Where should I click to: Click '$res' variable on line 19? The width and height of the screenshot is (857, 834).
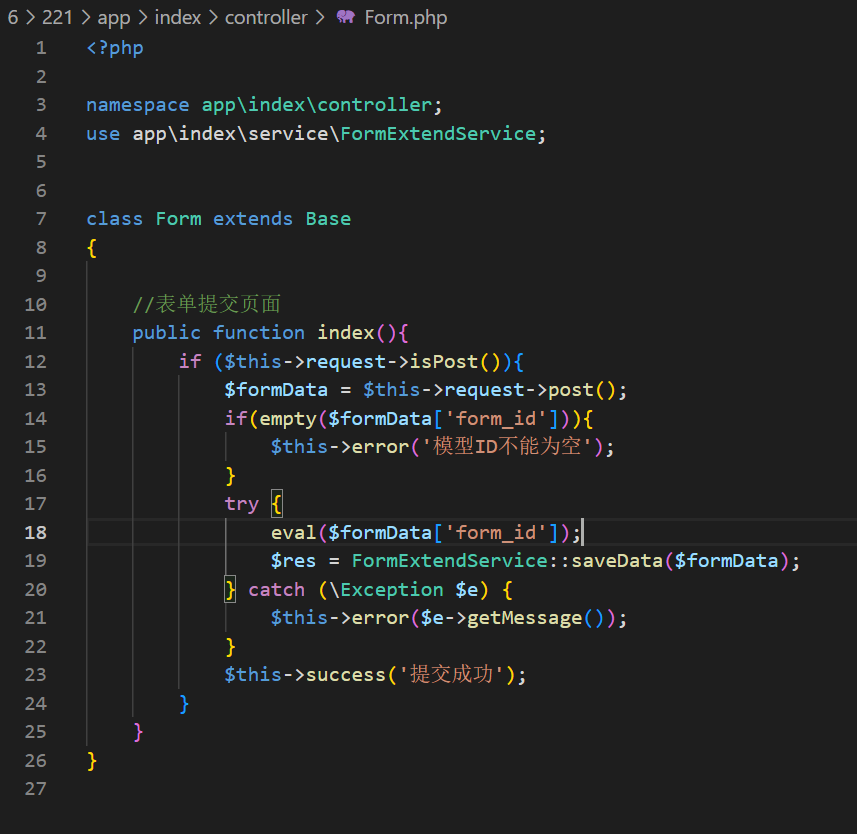click(294, 561)
